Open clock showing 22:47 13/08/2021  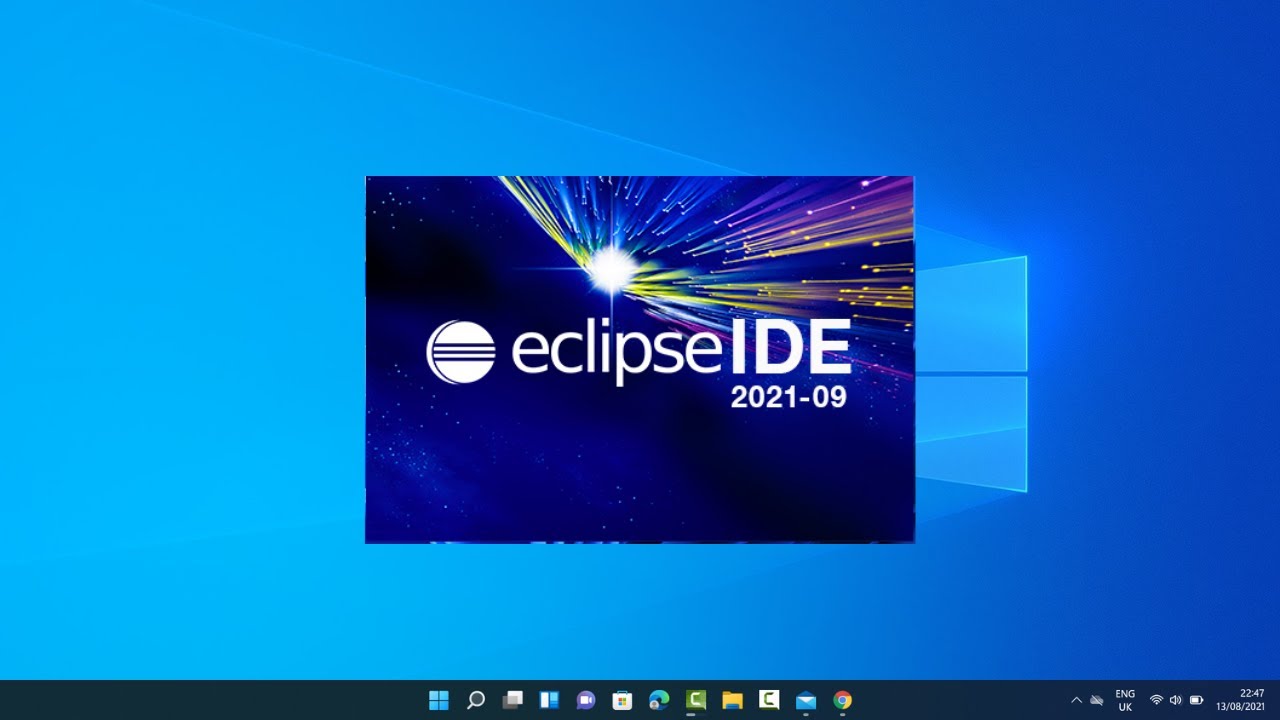point(1241,700)
